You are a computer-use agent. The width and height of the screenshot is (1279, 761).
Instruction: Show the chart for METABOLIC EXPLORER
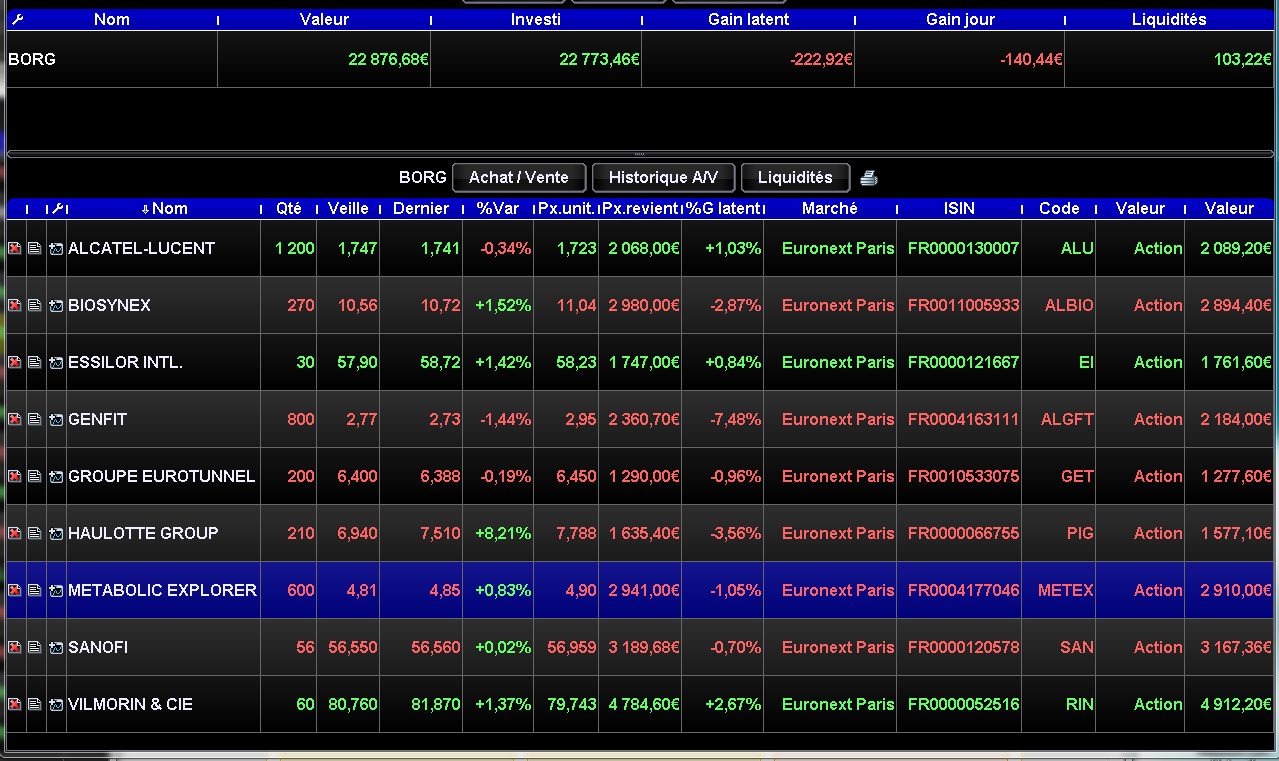[56, 590]
